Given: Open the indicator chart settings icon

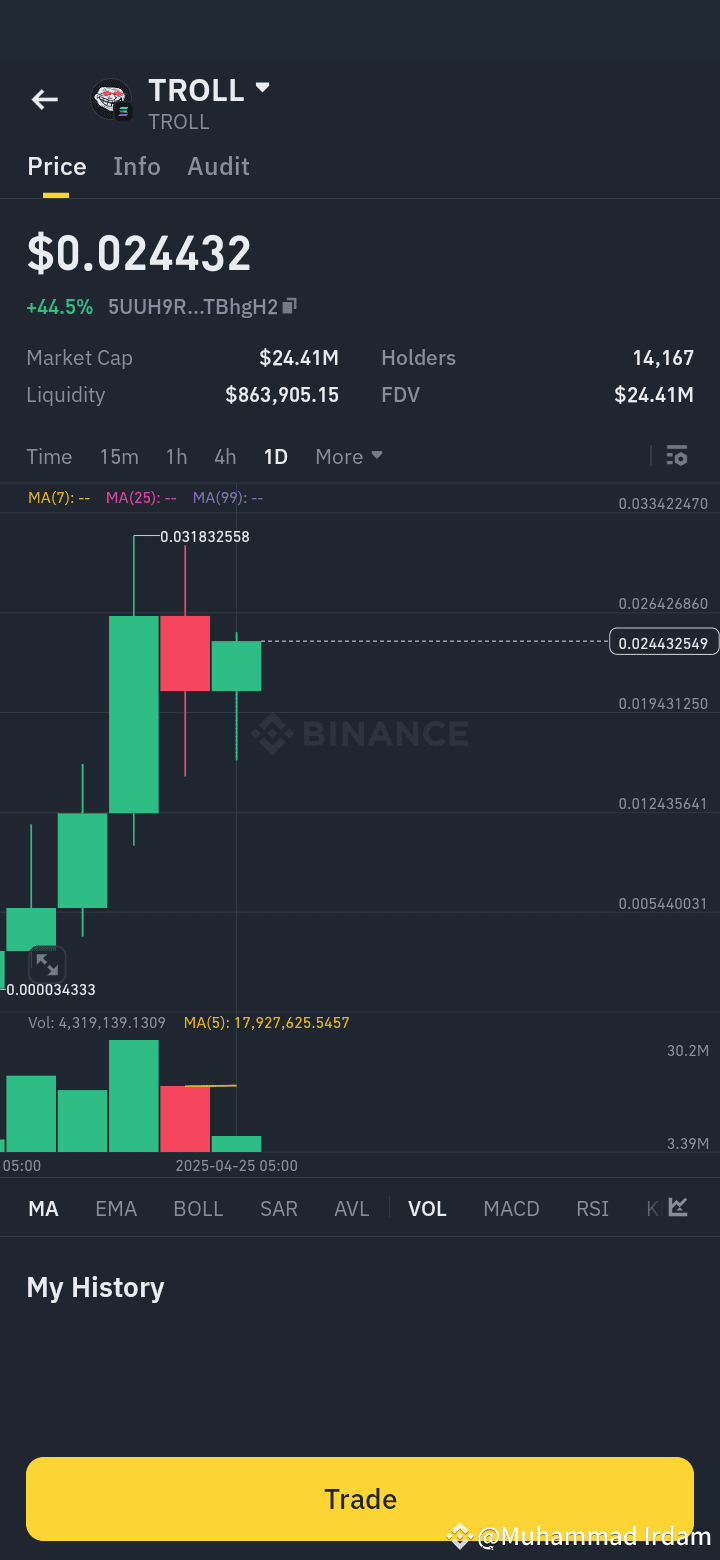Looking at the screenshot, I should tap(678, 1207).
